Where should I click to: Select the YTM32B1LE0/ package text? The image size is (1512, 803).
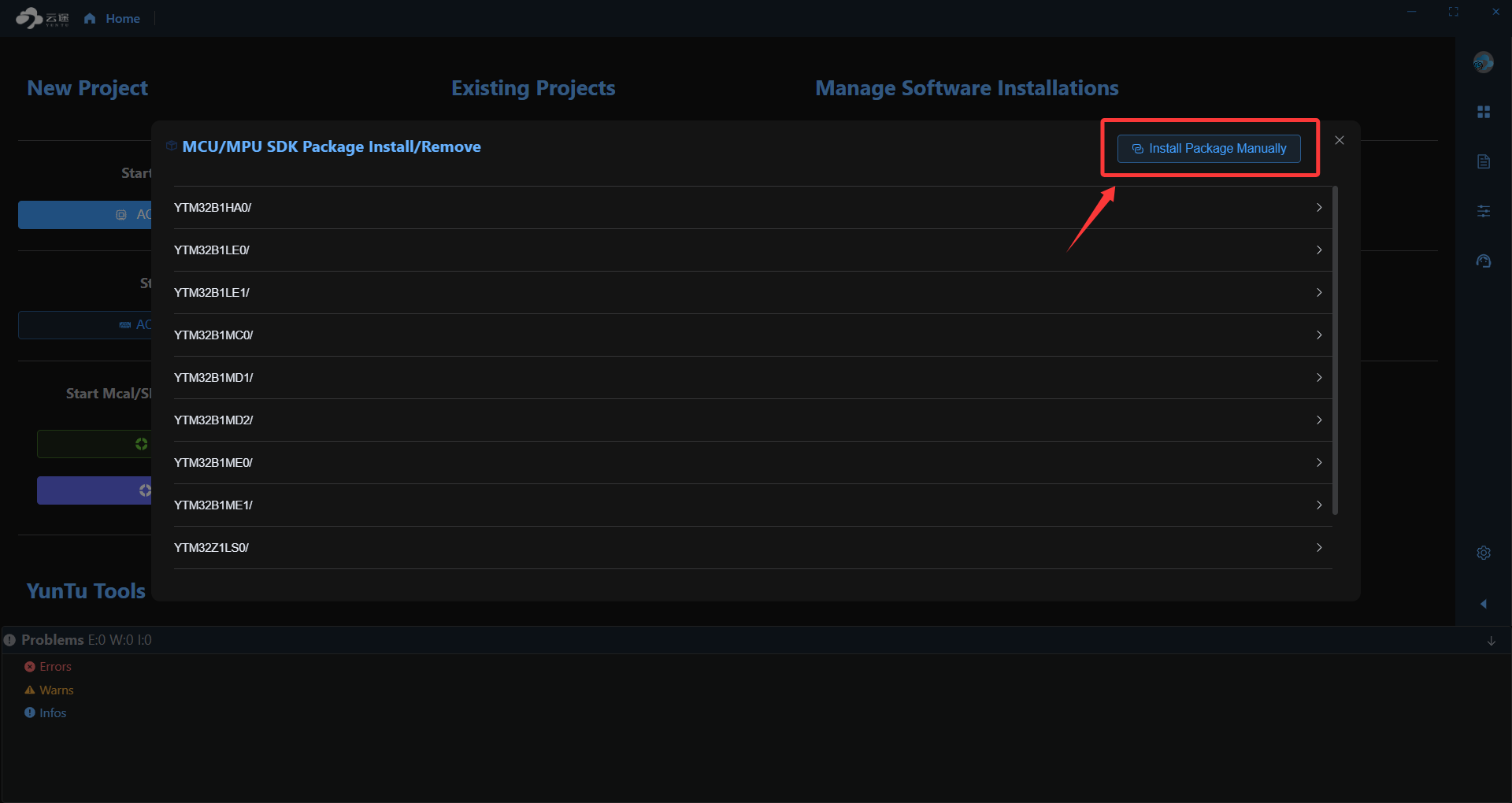pyautogui.click(x=212, y=250)
